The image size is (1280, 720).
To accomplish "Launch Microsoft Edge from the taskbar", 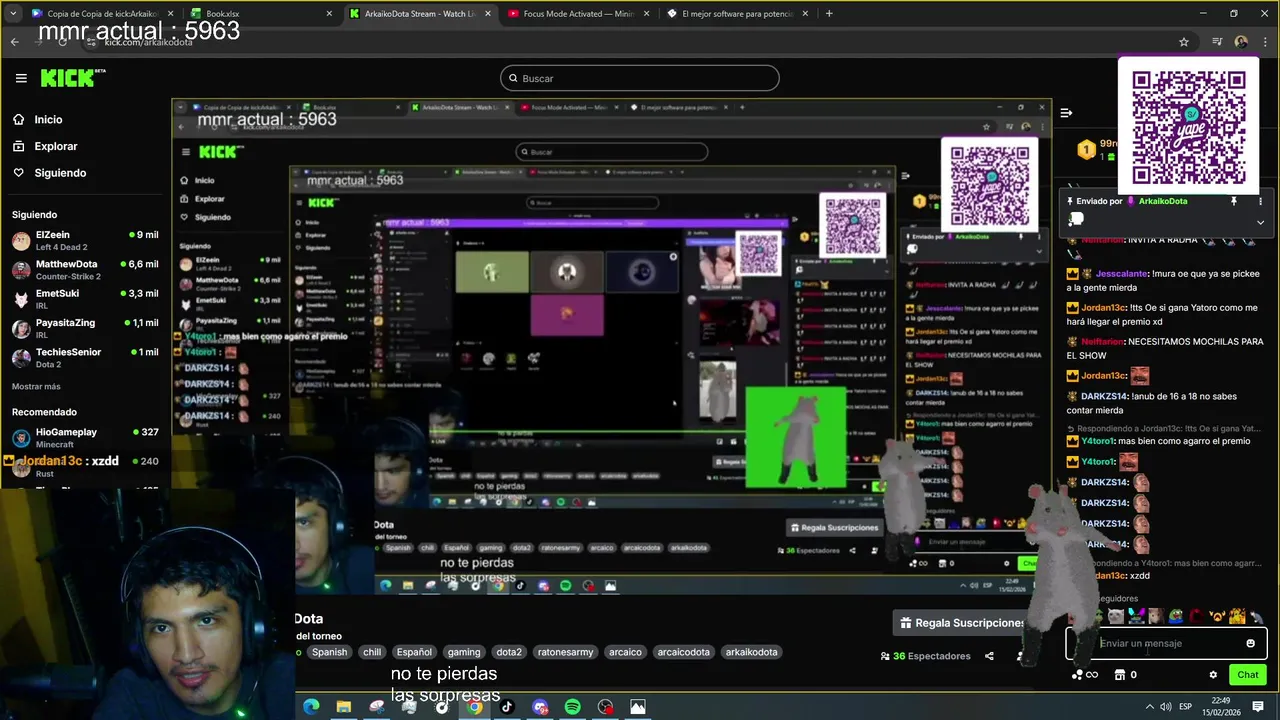I will 311,707.
